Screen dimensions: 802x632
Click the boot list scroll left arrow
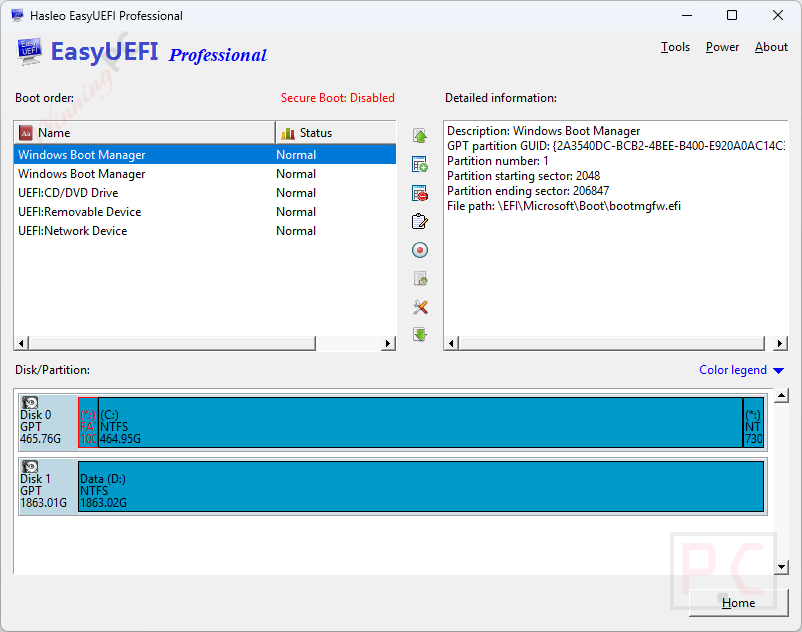(21, 343)
